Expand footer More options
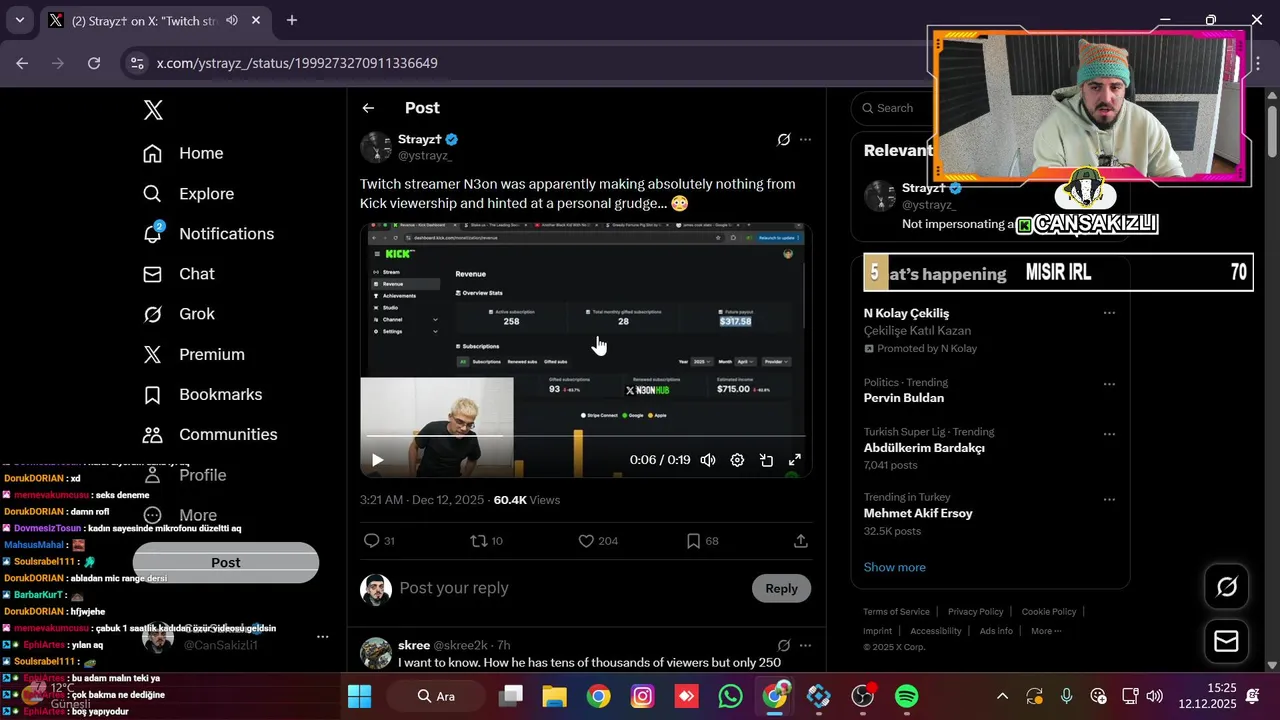The width and height of the screenshot is (1280, 720). pos(1046,631)
